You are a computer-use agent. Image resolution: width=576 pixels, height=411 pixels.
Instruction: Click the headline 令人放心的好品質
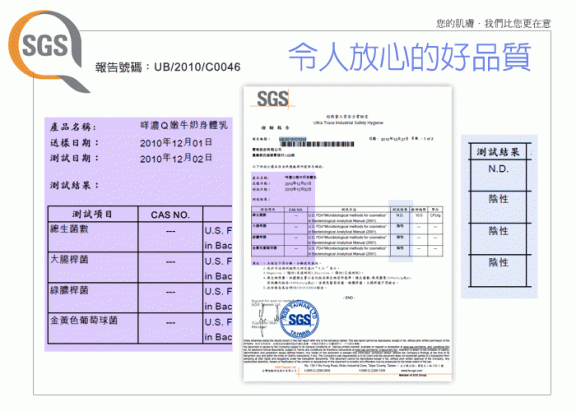point(410,57)
